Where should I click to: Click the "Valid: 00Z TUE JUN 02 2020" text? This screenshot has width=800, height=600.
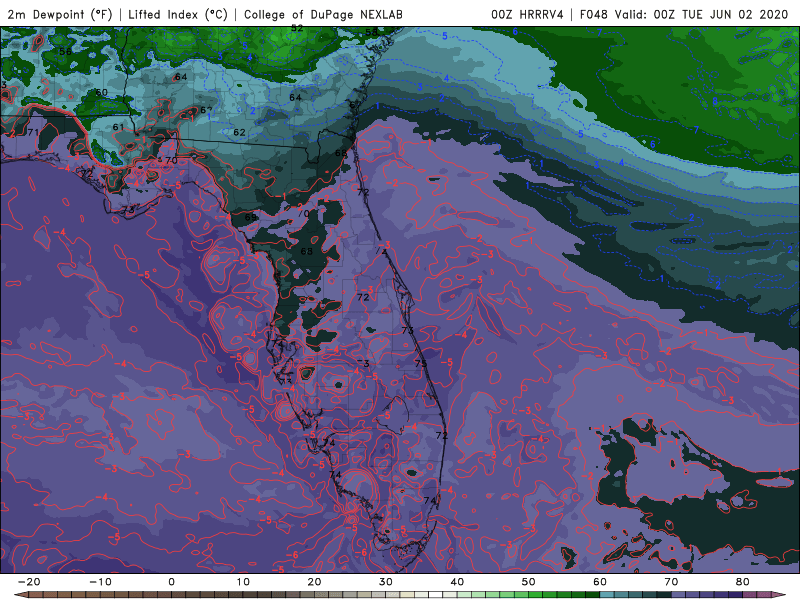click(x=701, y=14)
